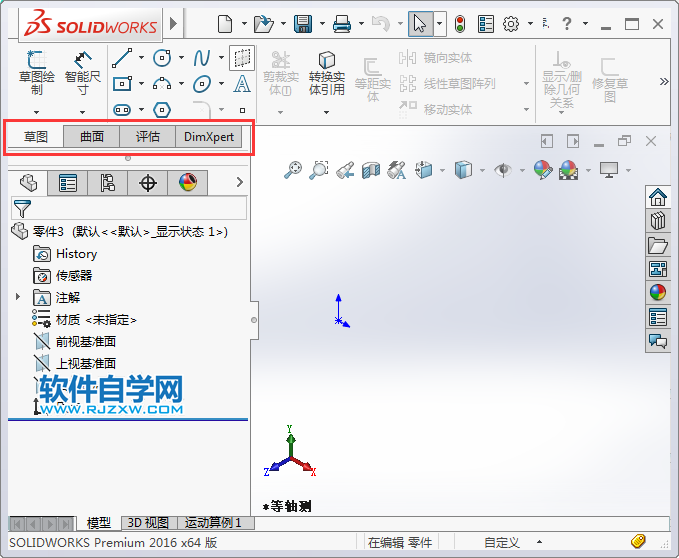Switch to the 评估 tab
The width and height of the screenshot is (679, 558).
(148, 137)
